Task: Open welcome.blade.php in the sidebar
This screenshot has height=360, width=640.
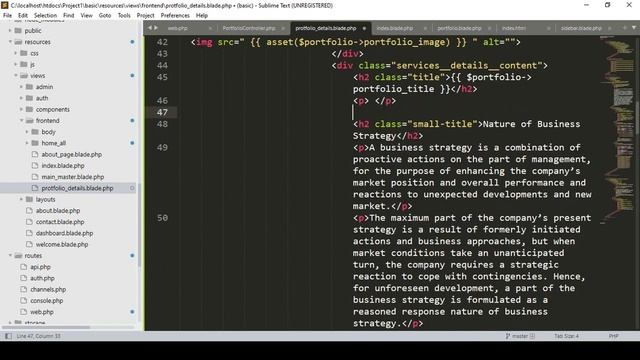Action: point(62,244)
